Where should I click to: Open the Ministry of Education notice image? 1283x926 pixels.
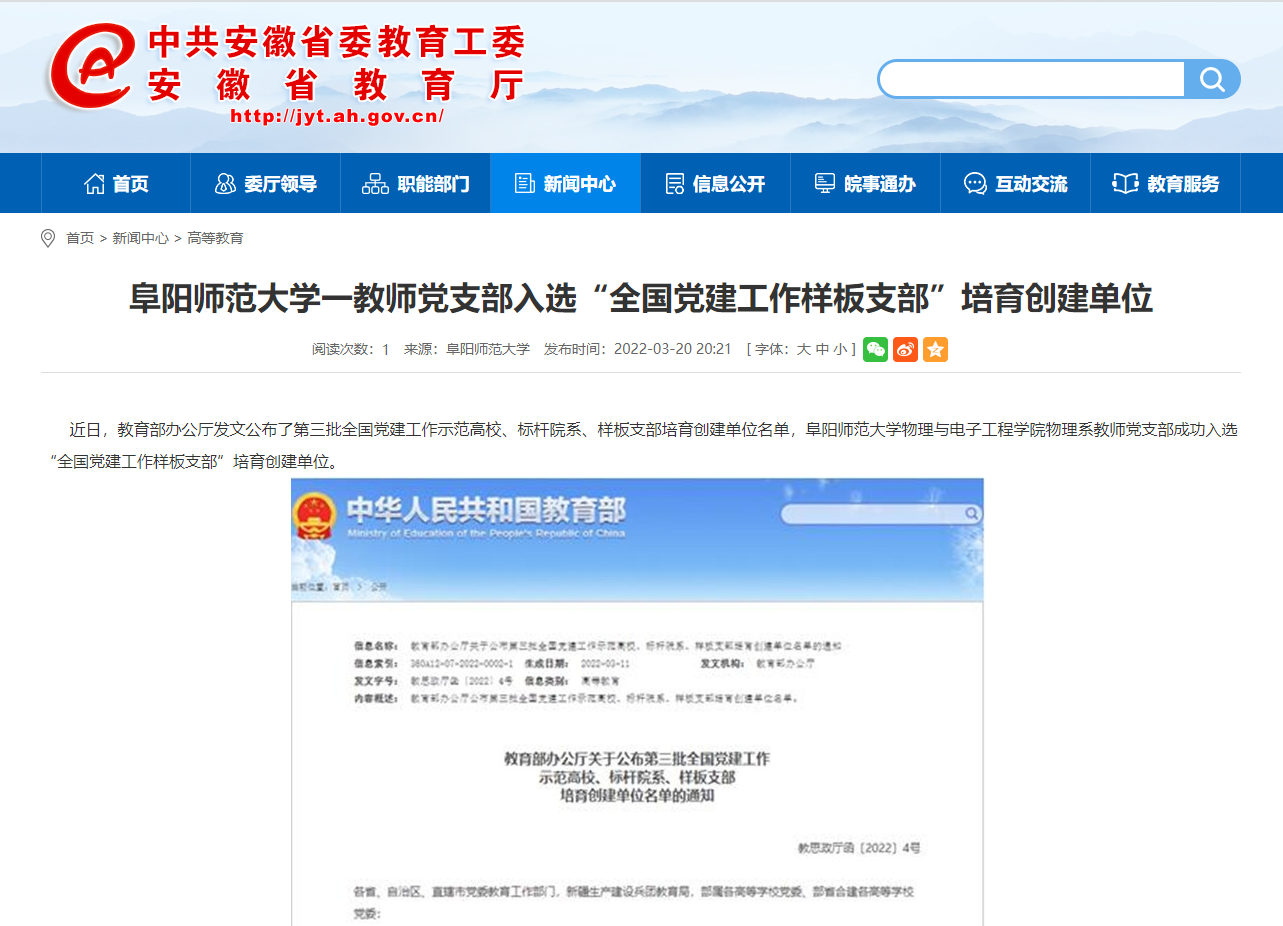637,701
